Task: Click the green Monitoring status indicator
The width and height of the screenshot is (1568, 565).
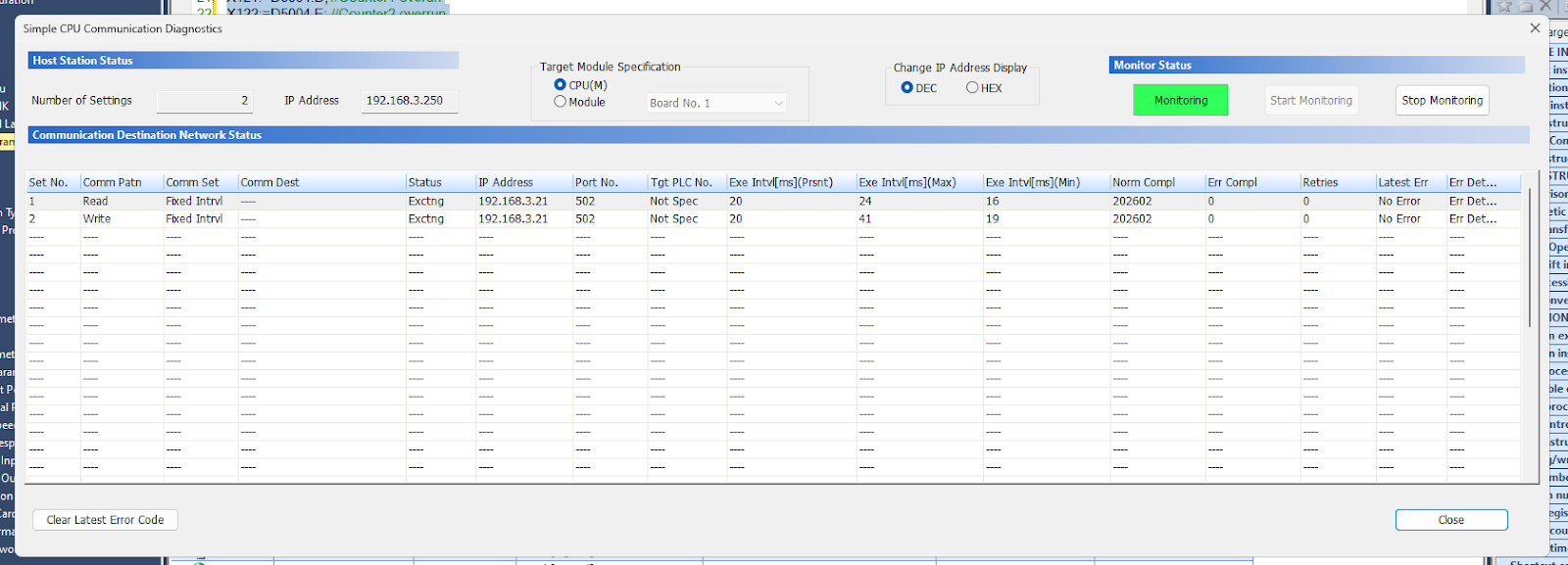Action: coord(1181,100)
